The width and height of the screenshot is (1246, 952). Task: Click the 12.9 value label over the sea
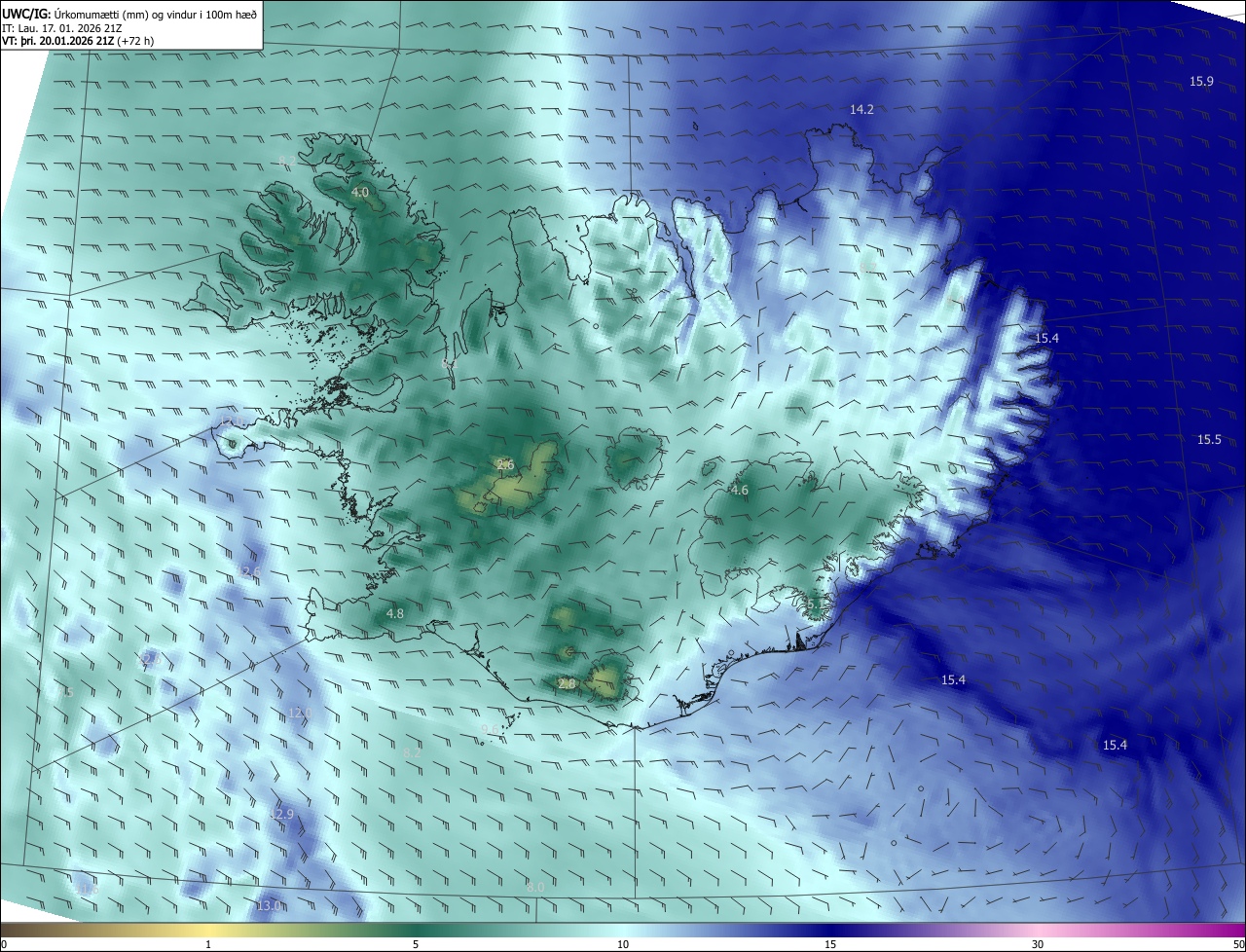coord(280,814)
